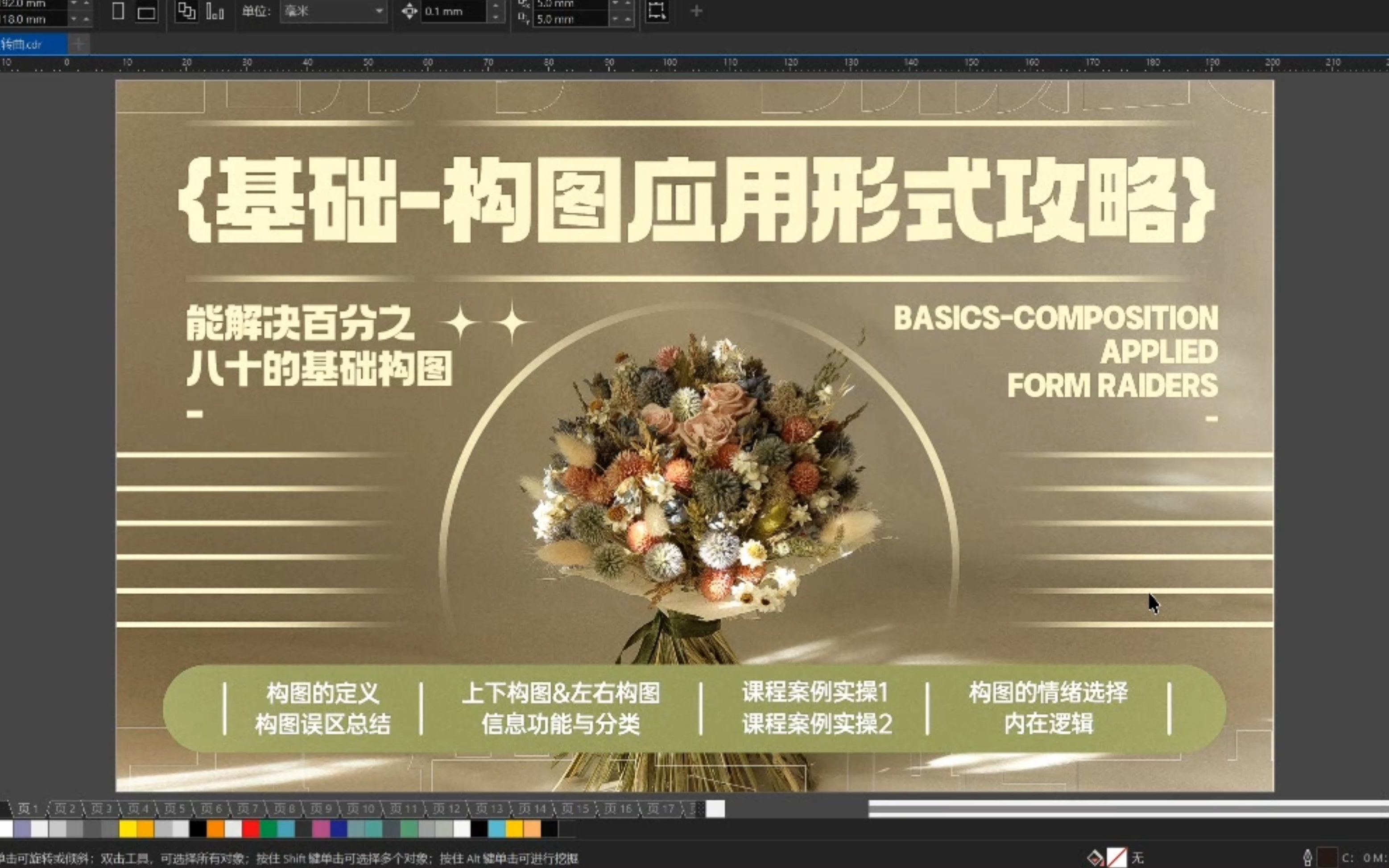Pick the red swatch in the color palette
This screenshot has width=1389, height=868.
pos(251,828)
